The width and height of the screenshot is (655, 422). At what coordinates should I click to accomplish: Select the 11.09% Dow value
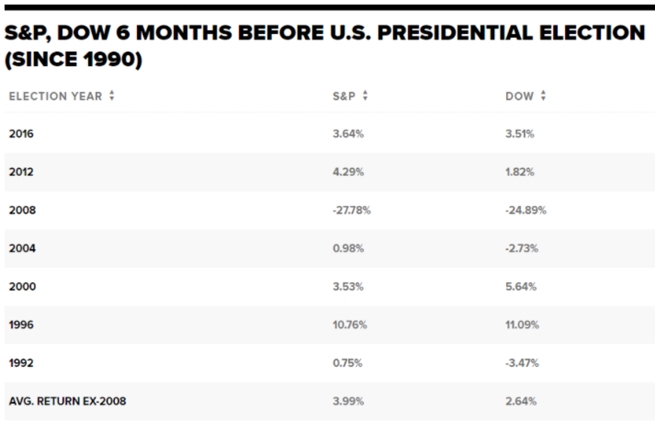click(x=522, y=325)
